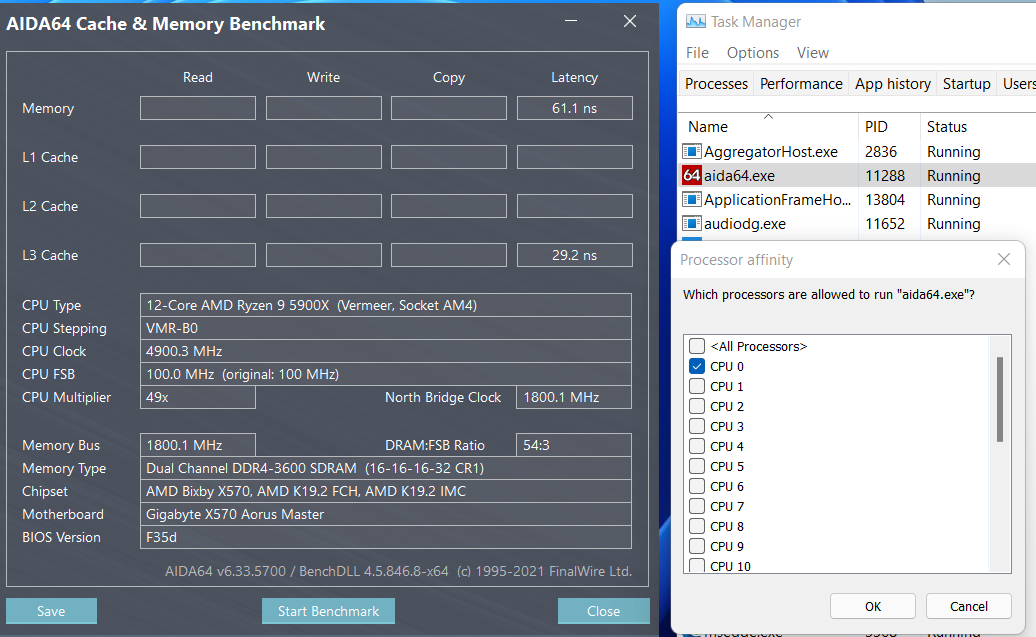Image resolution: width=1036 pixels, height=637 pixels.
Task: Click the L3 Cache Latency 29.2 ns field
Action: 574,254
